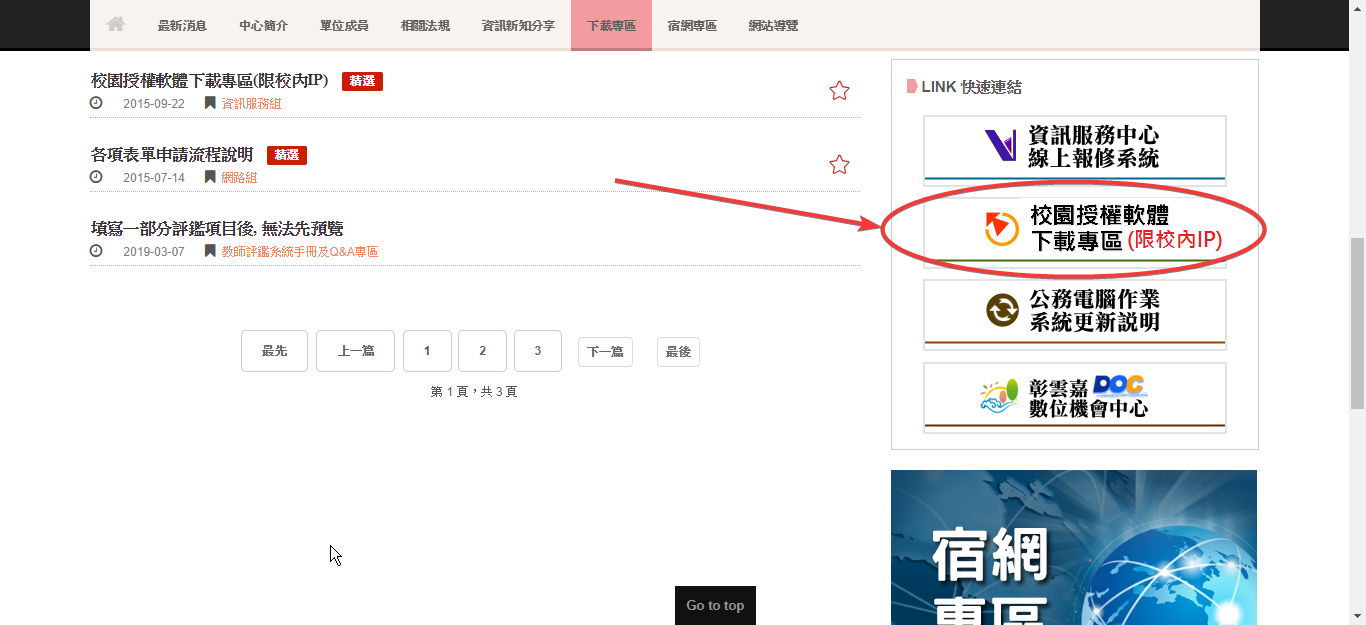Click the date 2015-07-14
Viewport: 1366px width, 625px height.
[154, 178]
